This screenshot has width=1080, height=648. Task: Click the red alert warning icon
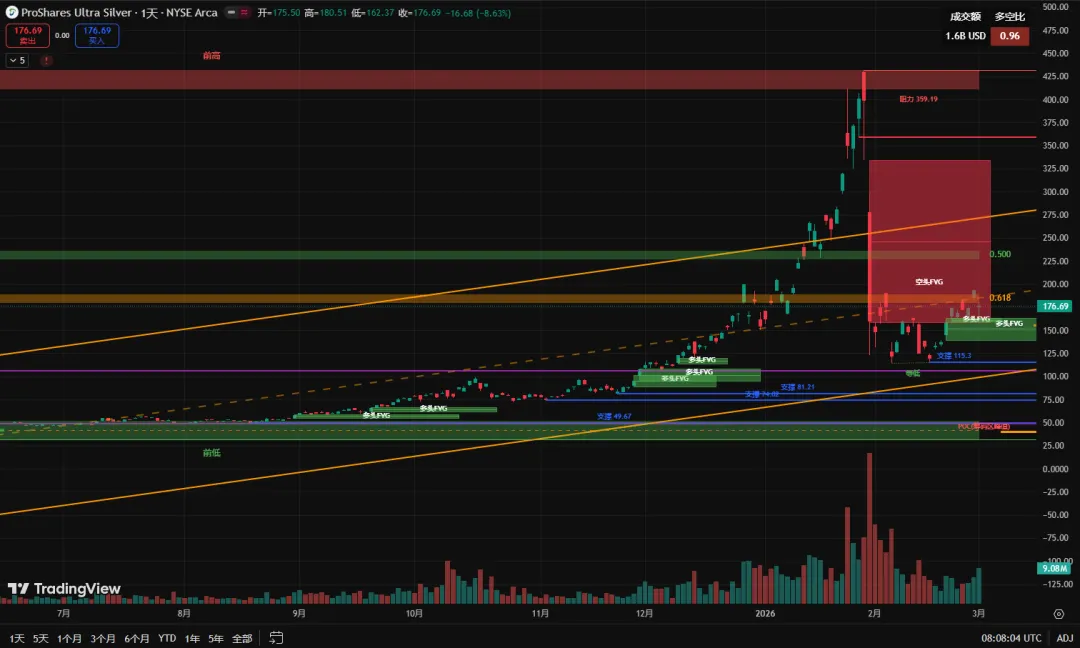pyautogui.click(x=44, y=60)
